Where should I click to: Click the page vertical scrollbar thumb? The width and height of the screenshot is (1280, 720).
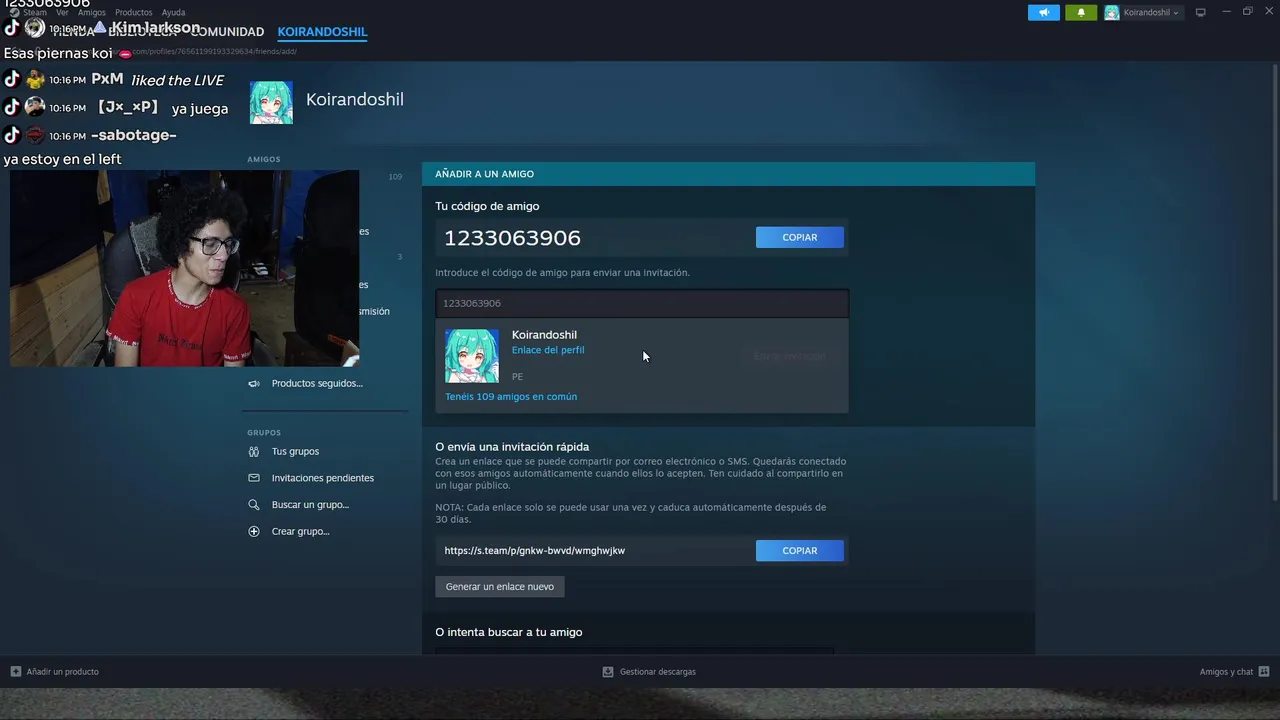click(x=1274, y=280)
